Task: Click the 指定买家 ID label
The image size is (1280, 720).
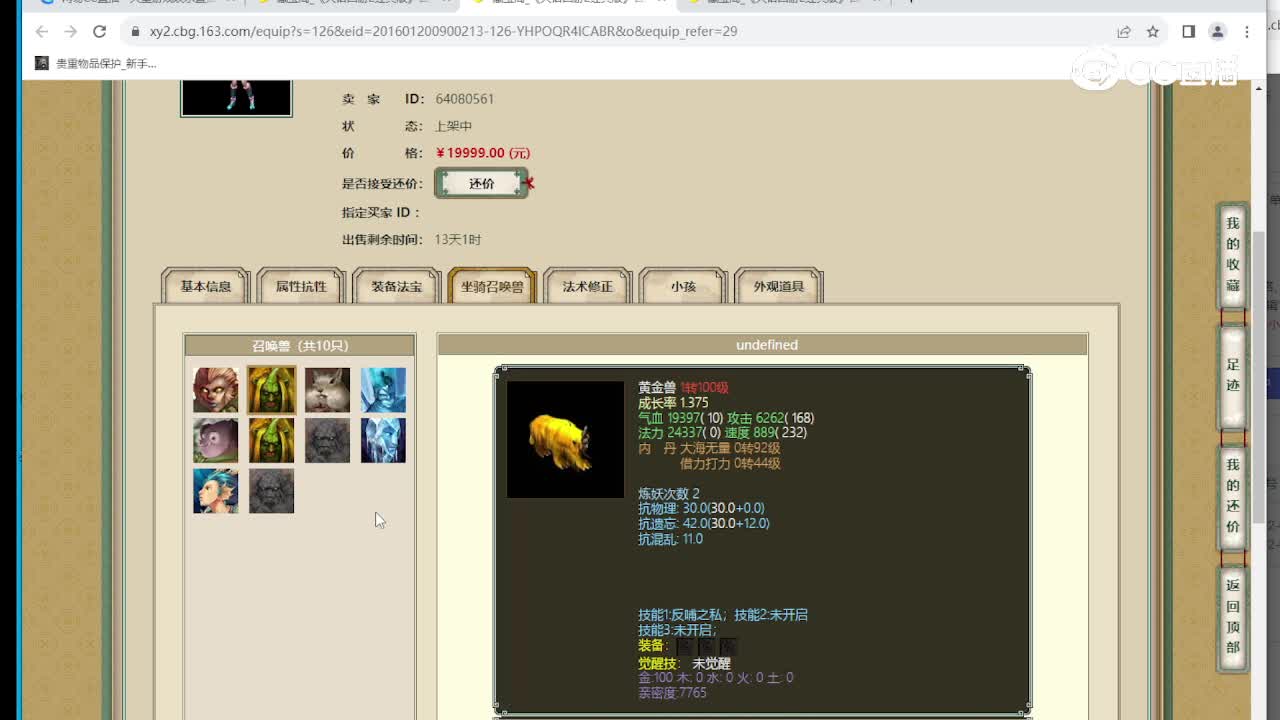Action: [381, 213]
